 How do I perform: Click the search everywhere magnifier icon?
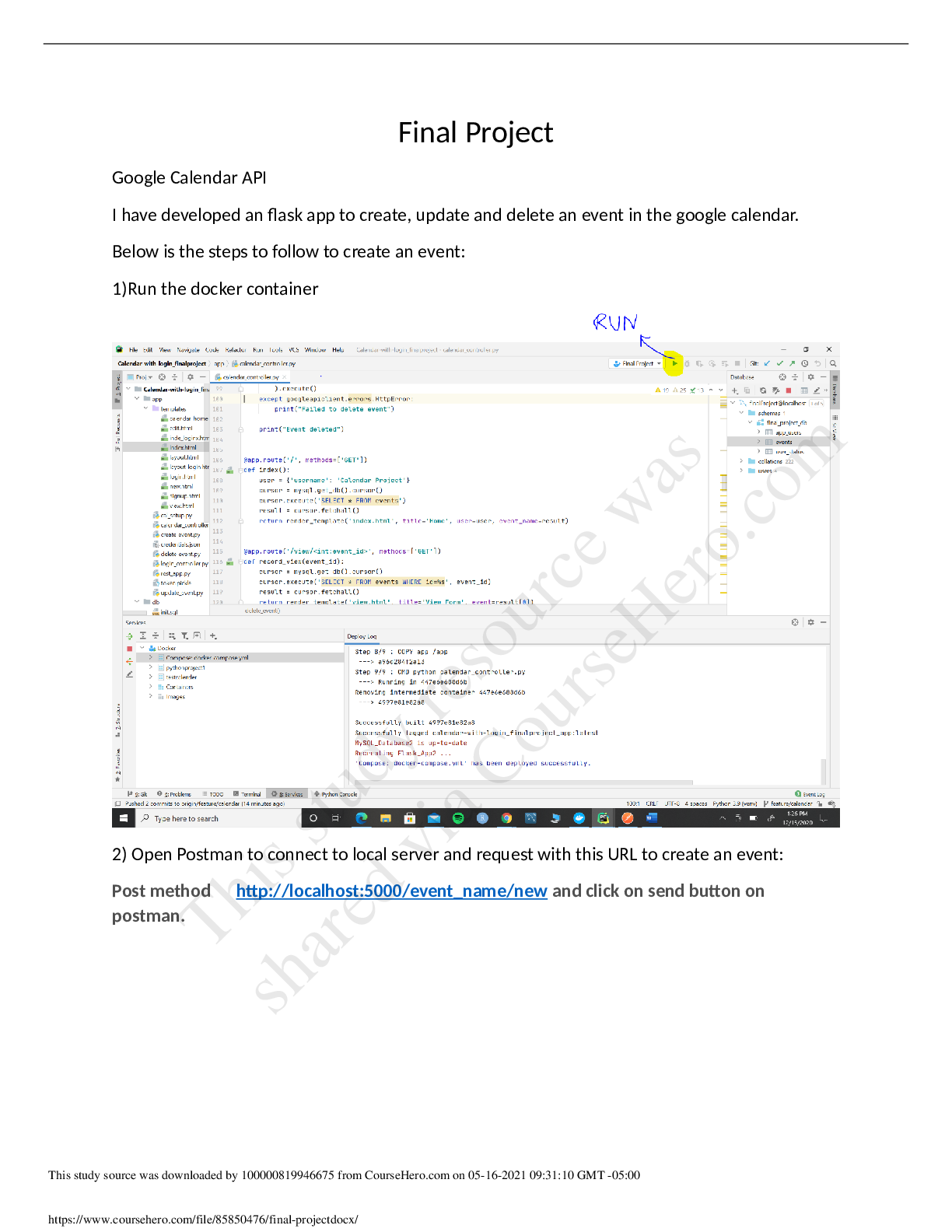(832, 363)
